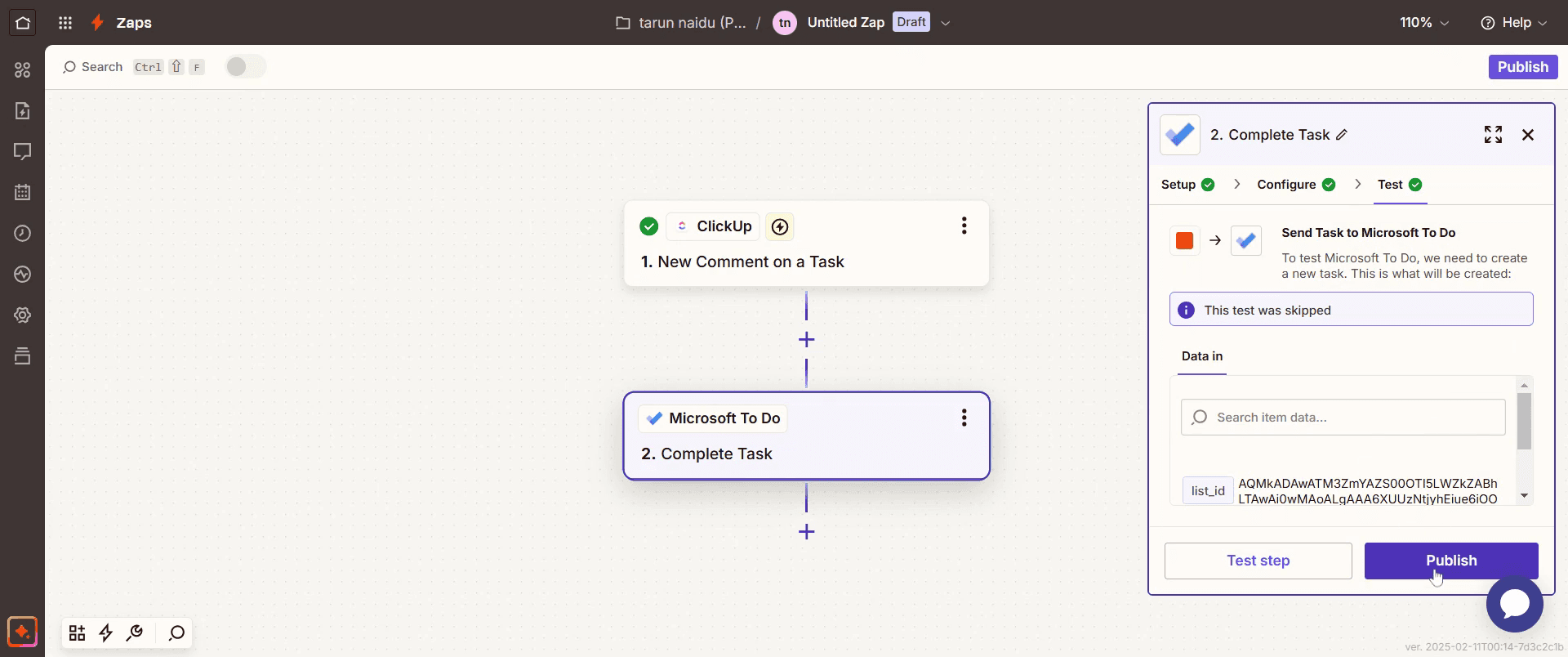Add a step after Complete Task
1568x657 pixels.
click(x=806, y=532)
